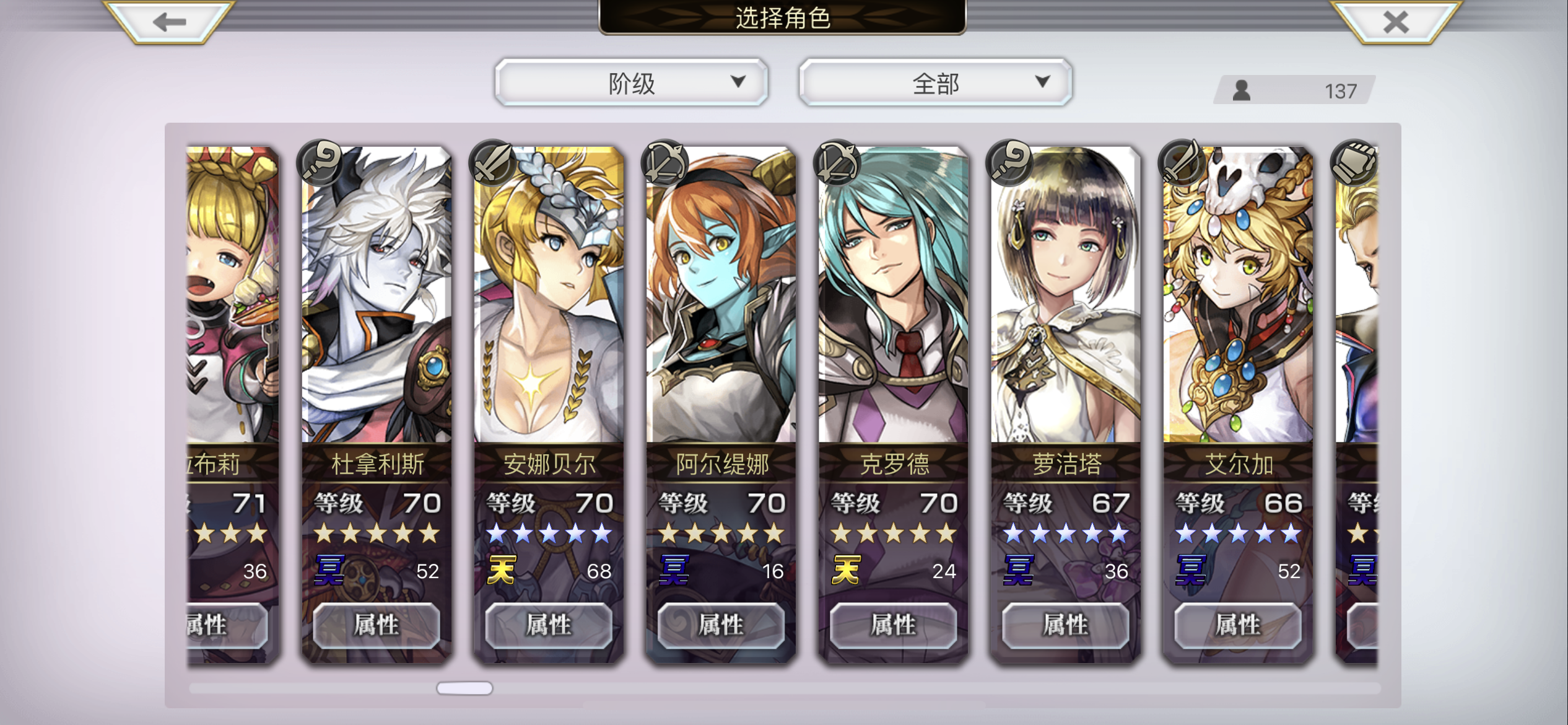This screenshot has width=1568, height=725.
Task: Click the blade class icon on 艾尔加
Action: (x=1182, y=163)
